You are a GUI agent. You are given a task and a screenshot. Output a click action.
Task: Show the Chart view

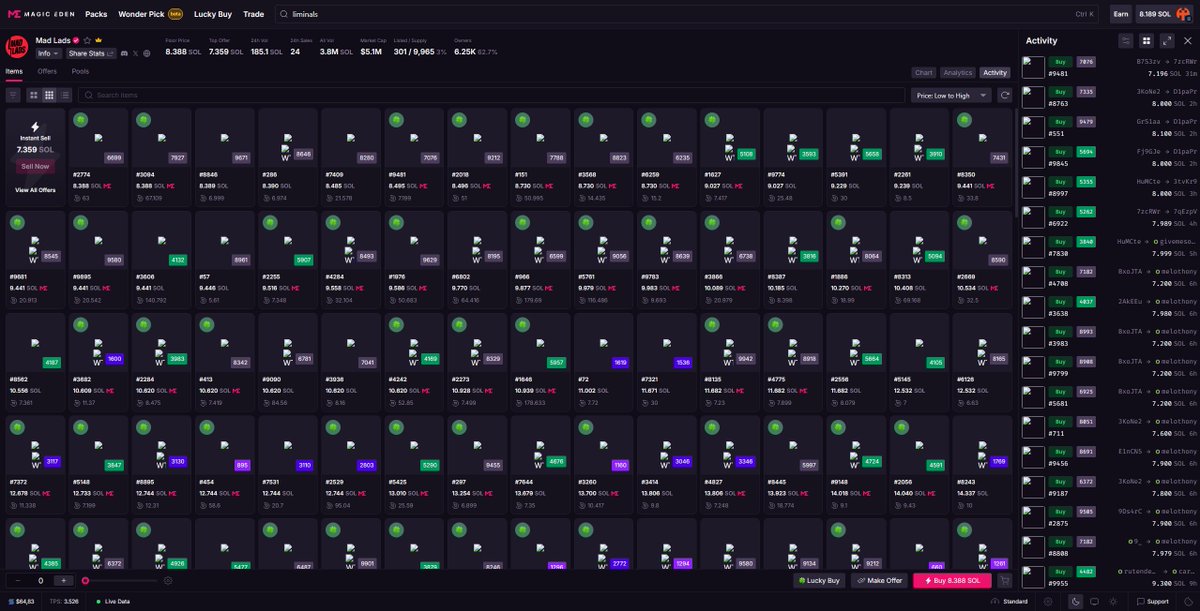pyautogui.click(x=924, y=72)
